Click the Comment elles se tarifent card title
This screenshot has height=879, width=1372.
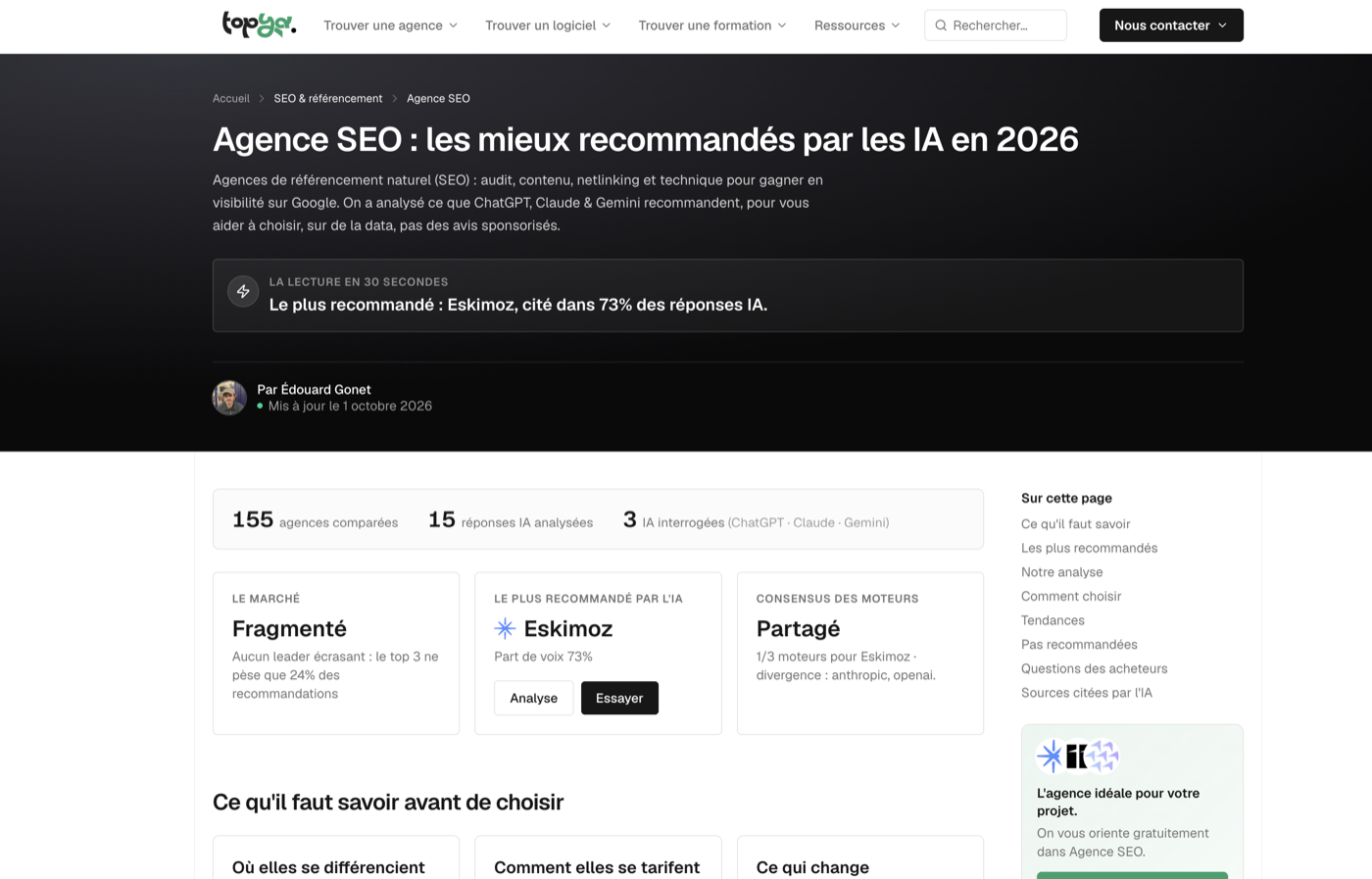pos(597,867)
